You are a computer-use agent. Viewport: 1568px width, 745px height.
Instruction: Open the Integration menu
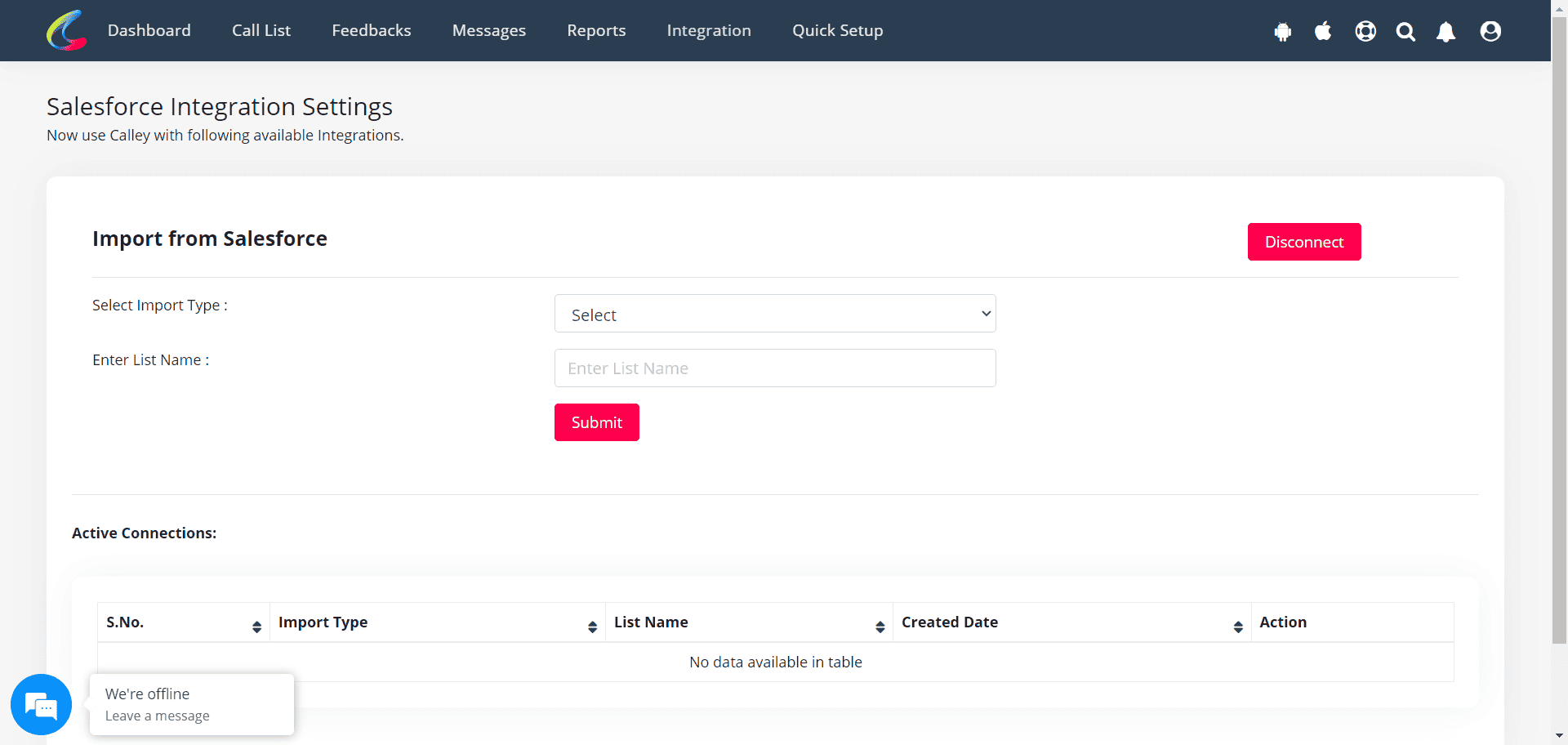(x=709, y=30)
